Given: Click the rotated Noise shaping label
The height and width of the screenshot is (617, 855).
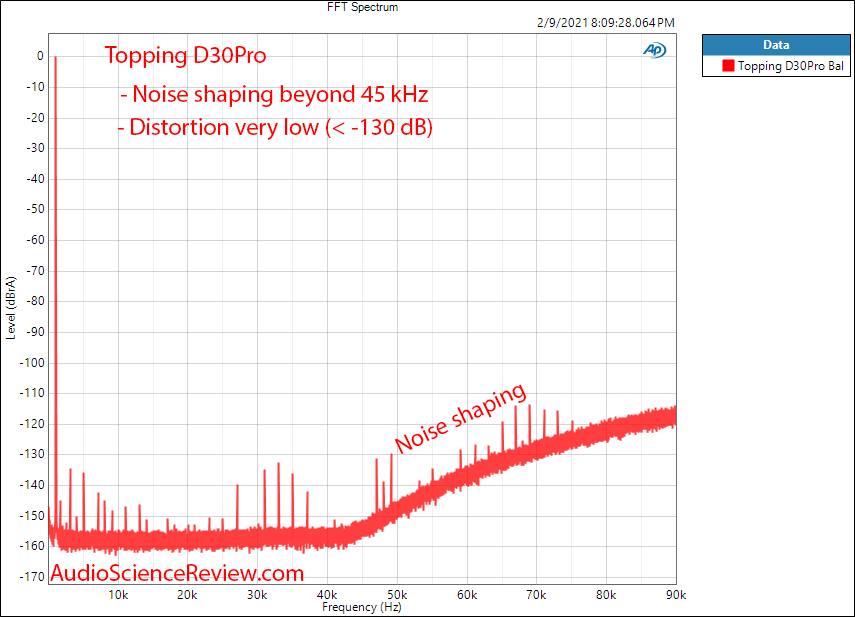Looking at the screenshot, I should tap(460, 418).
